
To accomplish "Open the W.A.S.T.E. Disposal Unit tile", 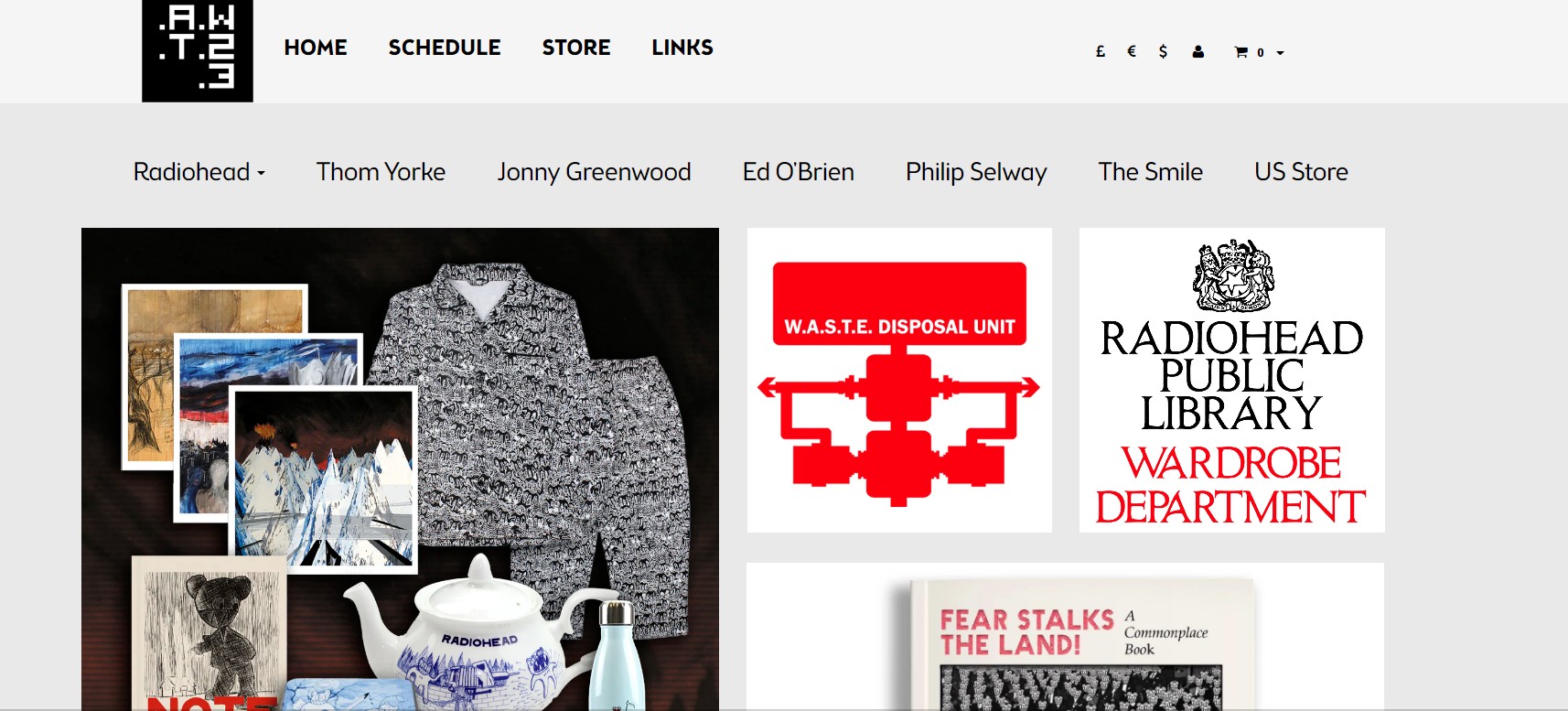I will (x=899, y=380).
